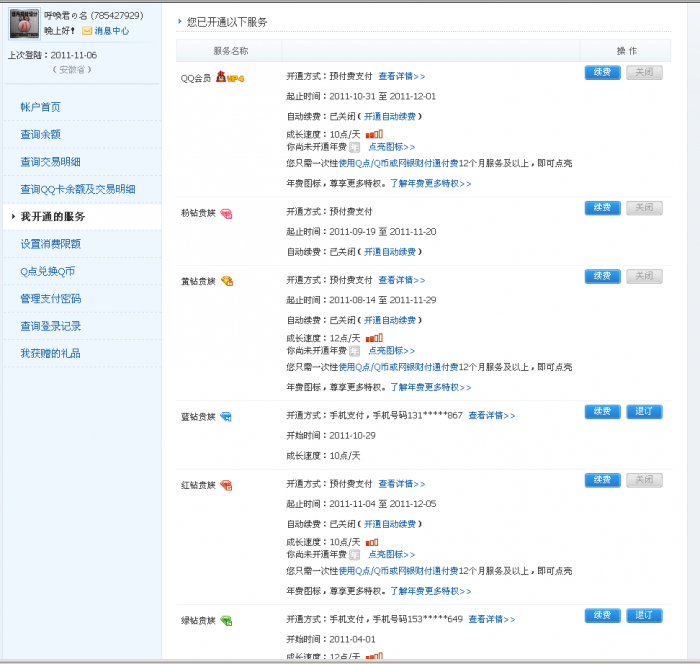Click 关闭 button for 红钻贵族

(x=644, y=480)
